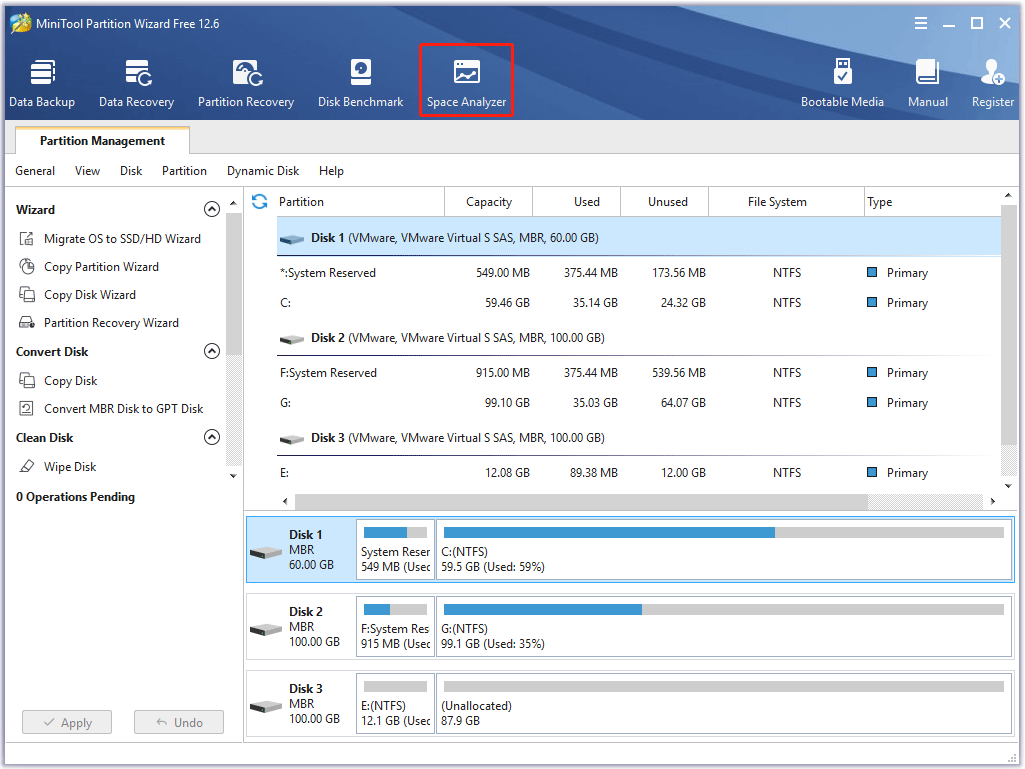This screenshot has width=1025, height=769.
Task: Click the Undo button
Action: [178, 723]
